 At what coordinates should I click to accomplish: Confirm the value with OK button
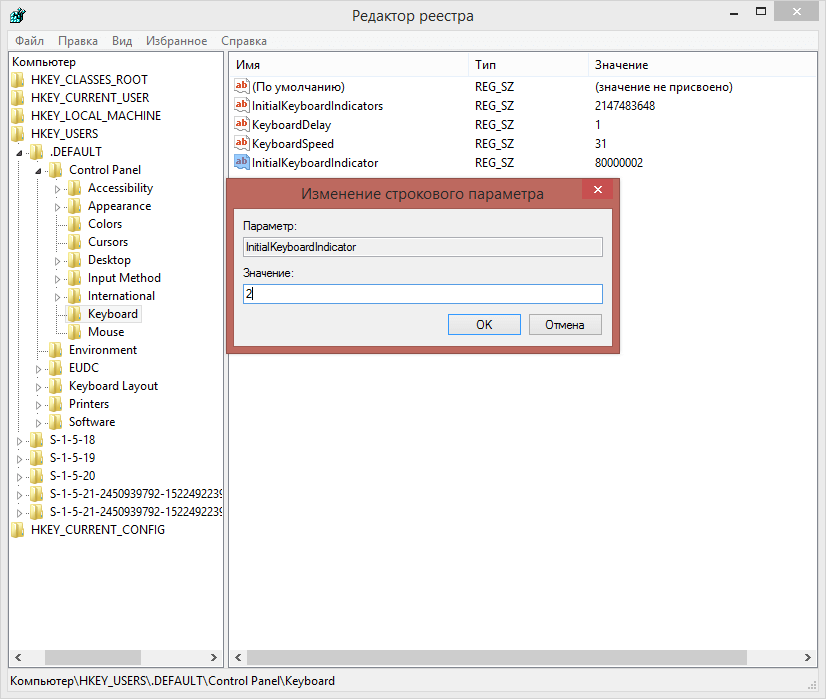484,324
